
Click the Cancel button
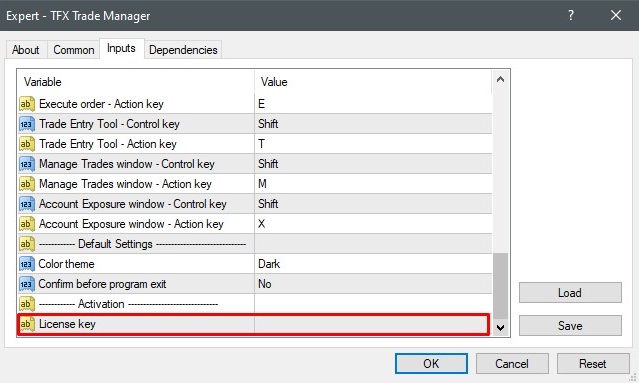[512, 363]
